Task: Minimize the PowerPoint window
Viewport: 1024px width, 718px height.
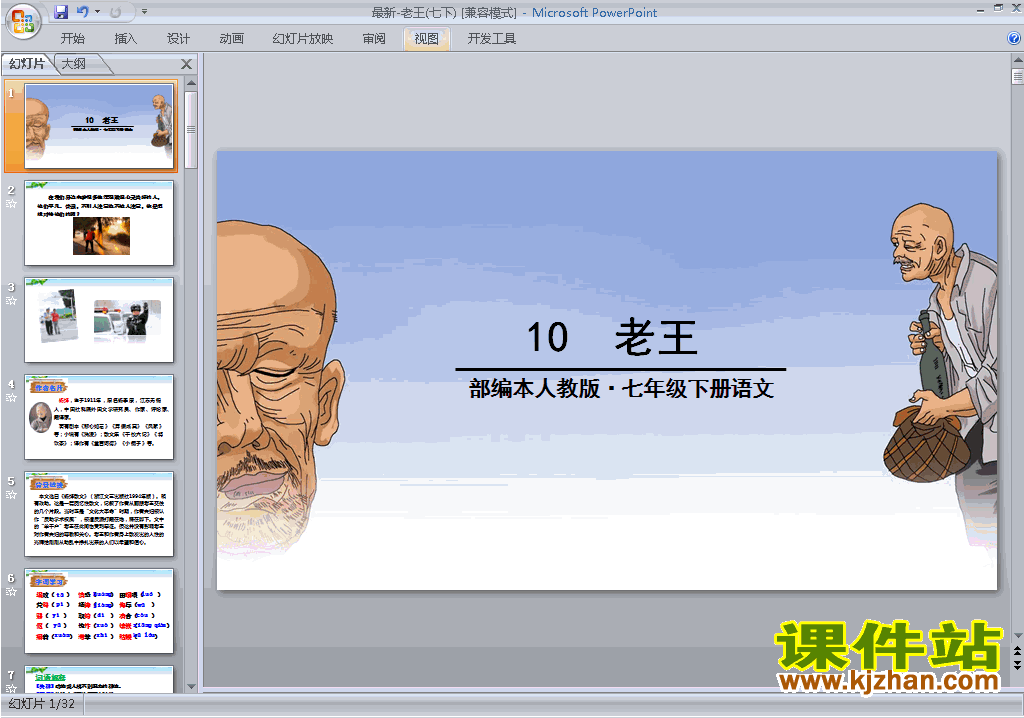Action: tap(980, 10)
